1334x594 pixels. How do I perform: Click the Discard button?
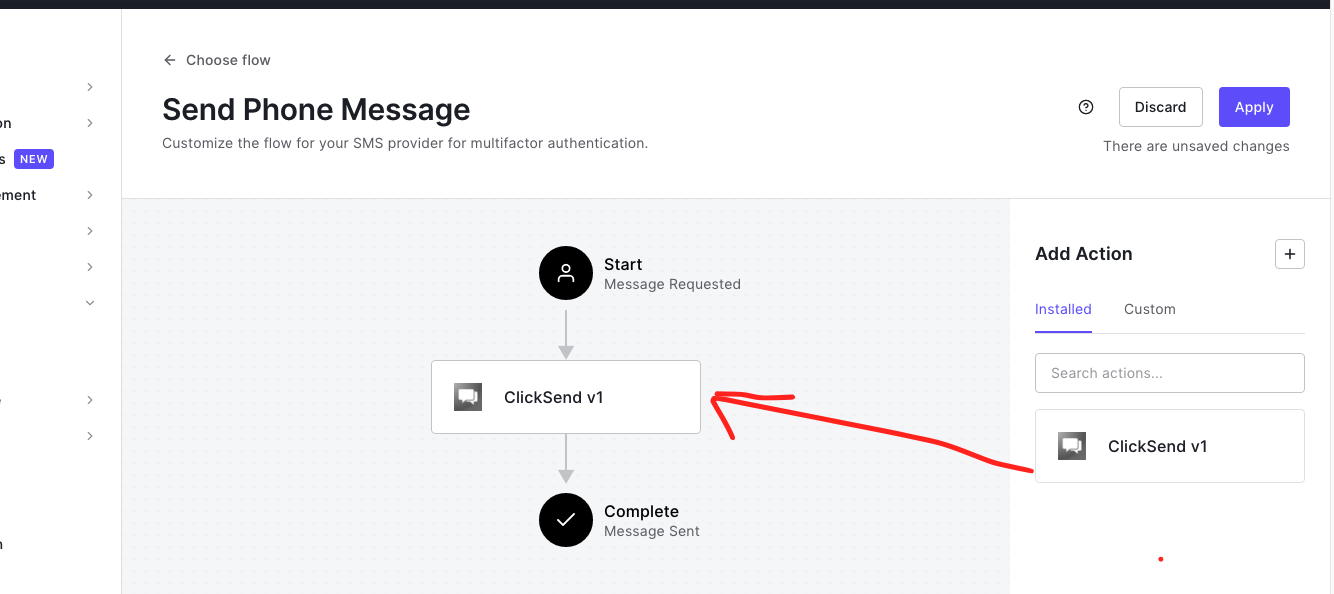click(x=1160, y=106)
